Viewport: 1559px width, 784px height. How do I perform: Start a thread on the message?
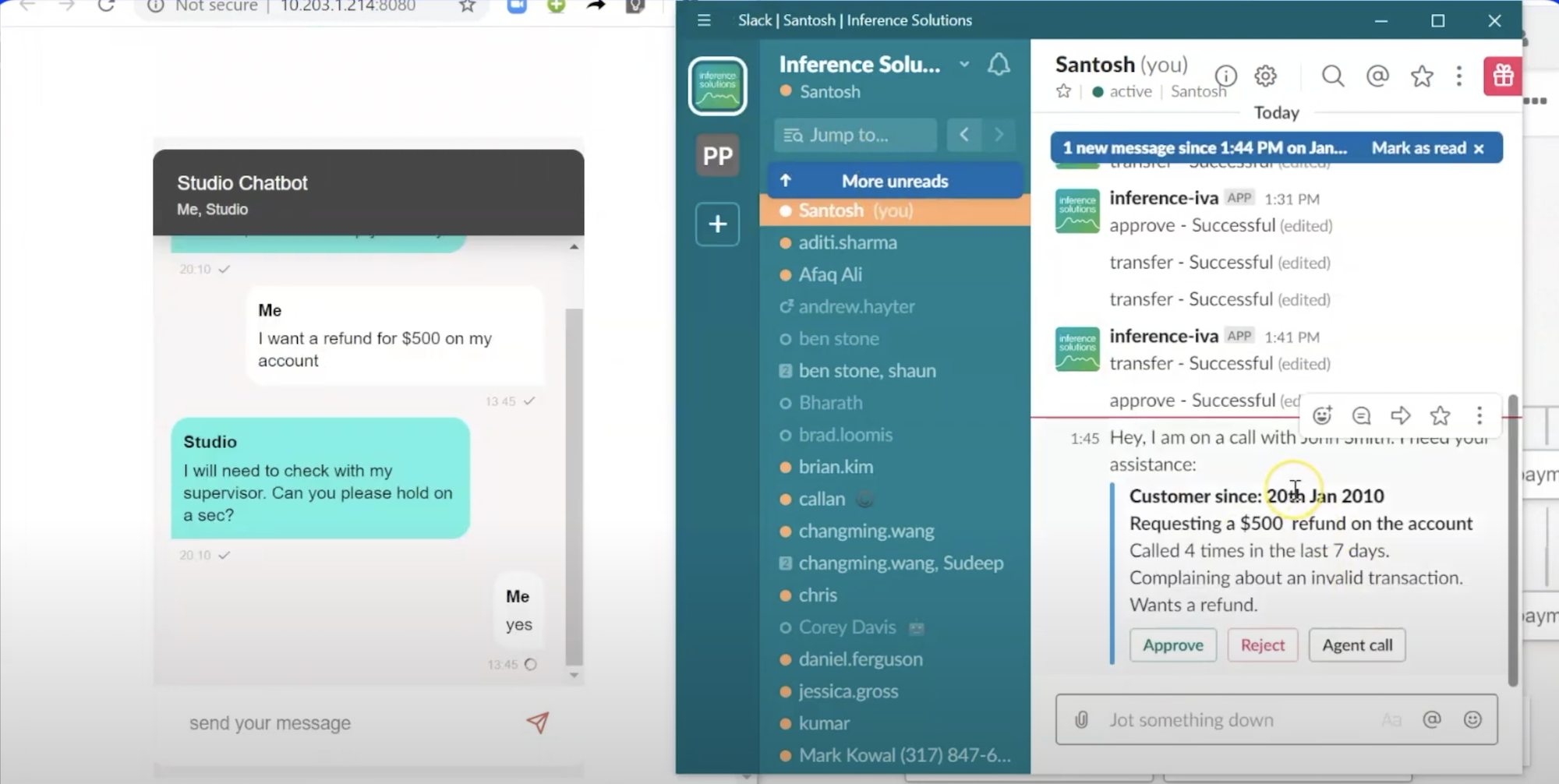[1361, 415]
